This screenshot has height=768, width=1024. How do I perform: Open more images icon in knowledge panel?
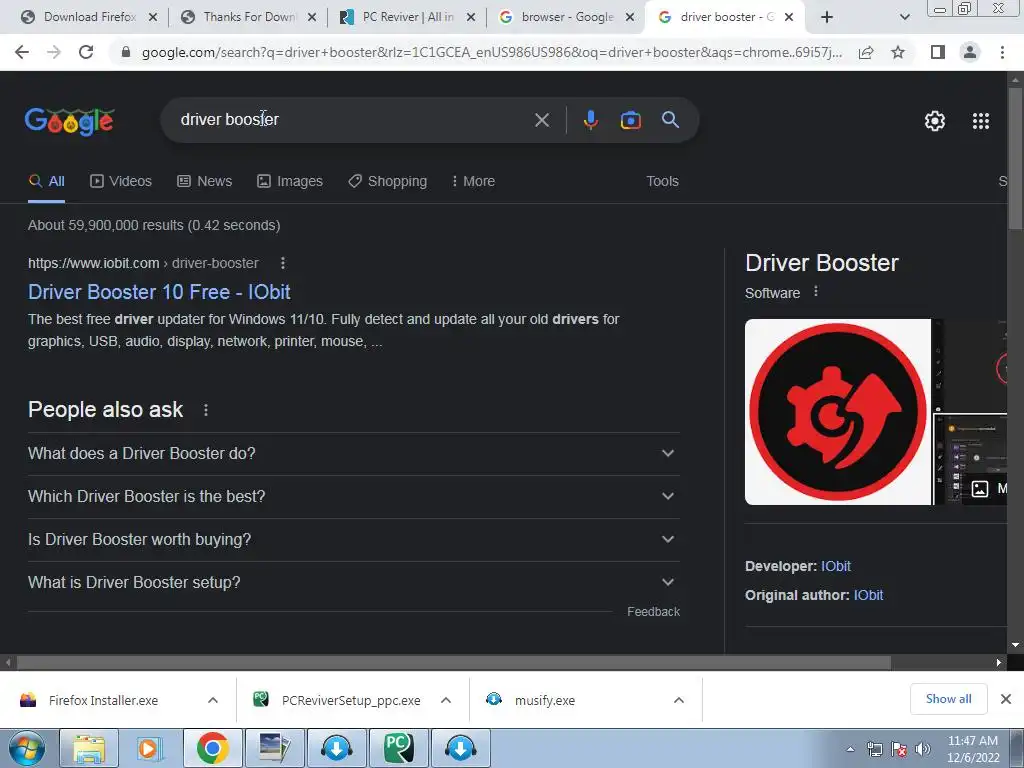click(x=980, y=488)
